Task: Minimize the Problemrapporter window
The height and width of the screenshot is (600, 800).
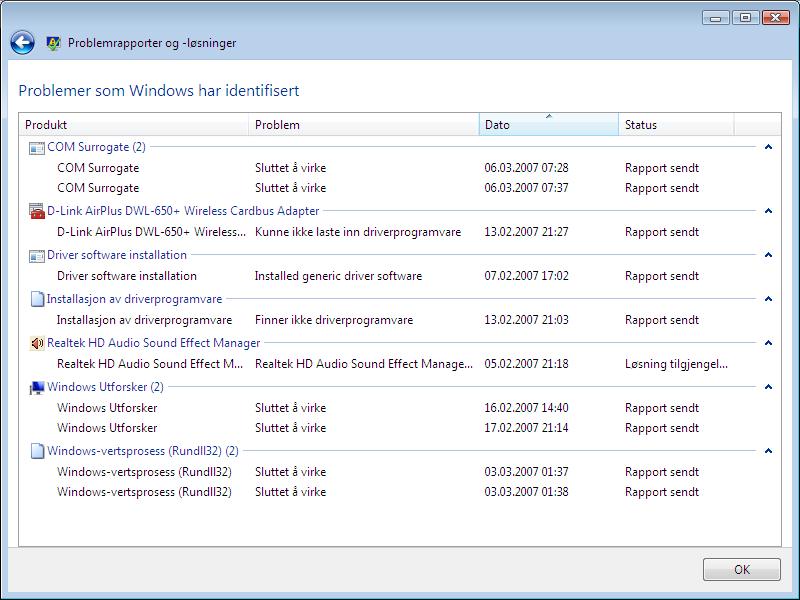Action: tap(716, 18)
